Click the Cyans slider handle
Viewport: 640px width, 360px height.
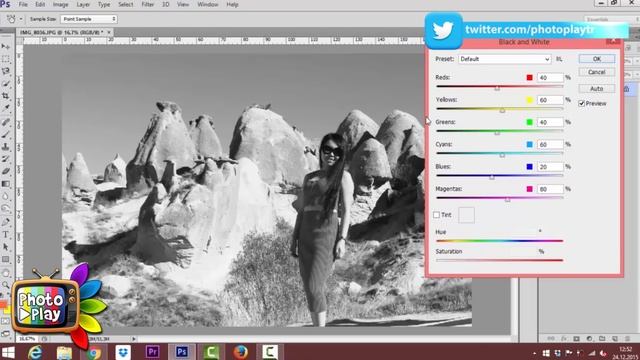[x=502, y=155]
